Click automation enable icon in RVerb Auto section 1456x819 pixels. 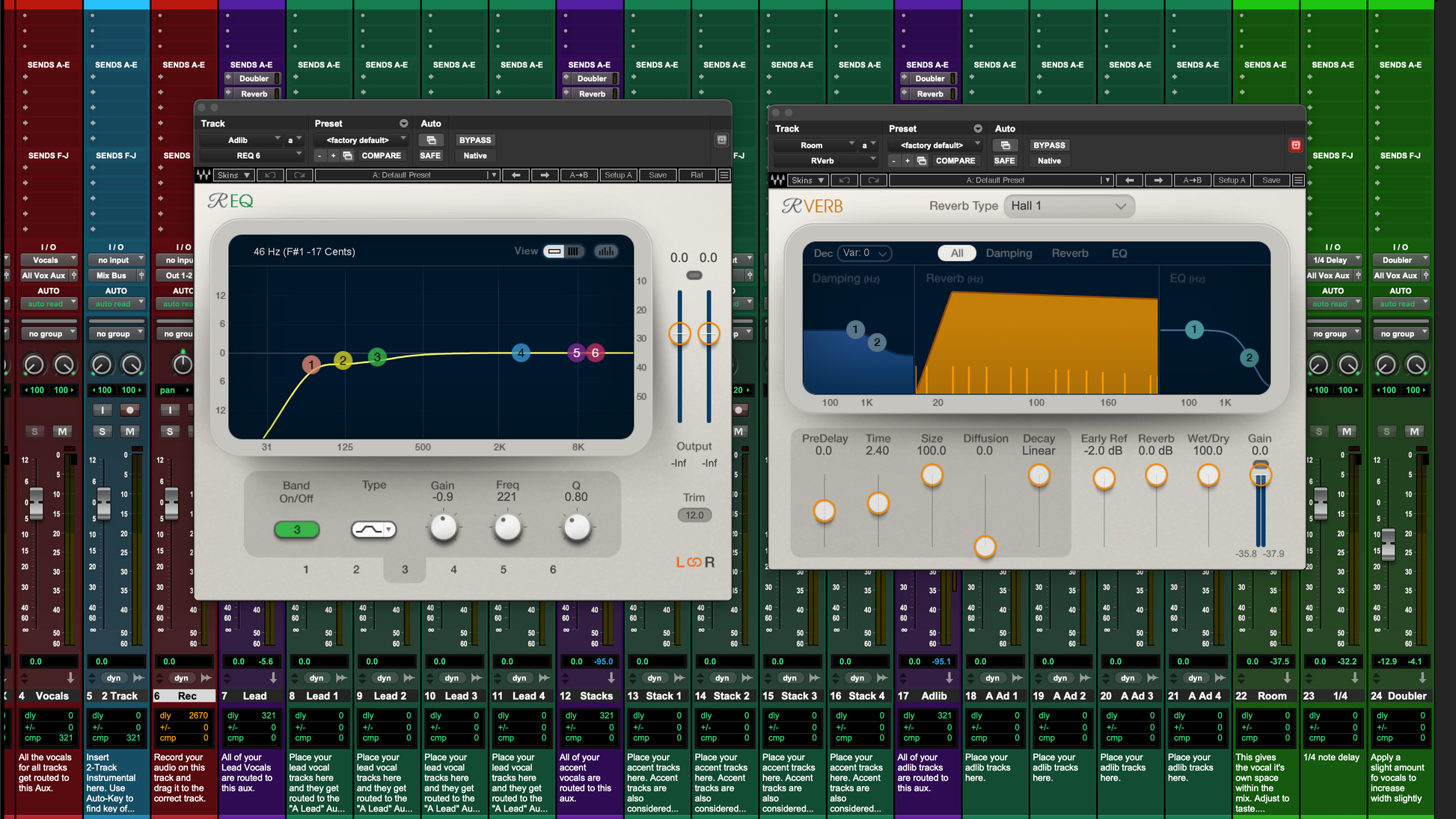[1005, 145]
